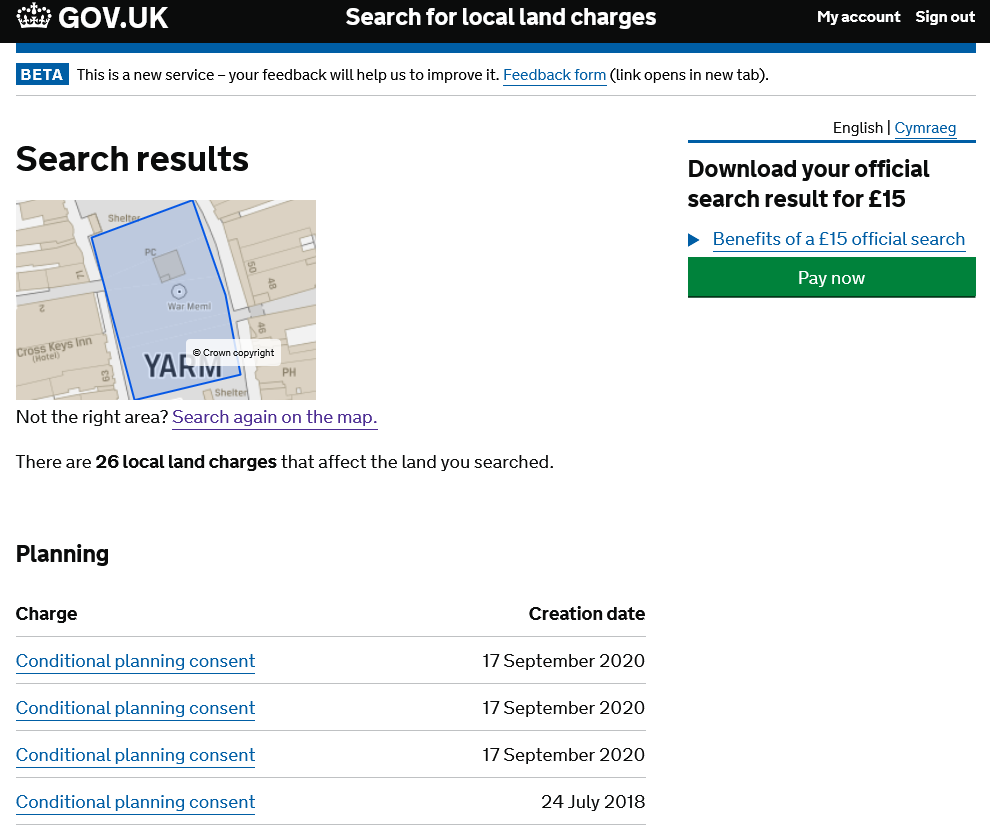Open the second 17 September 2020 planning consent

click(x=135, y=708)
